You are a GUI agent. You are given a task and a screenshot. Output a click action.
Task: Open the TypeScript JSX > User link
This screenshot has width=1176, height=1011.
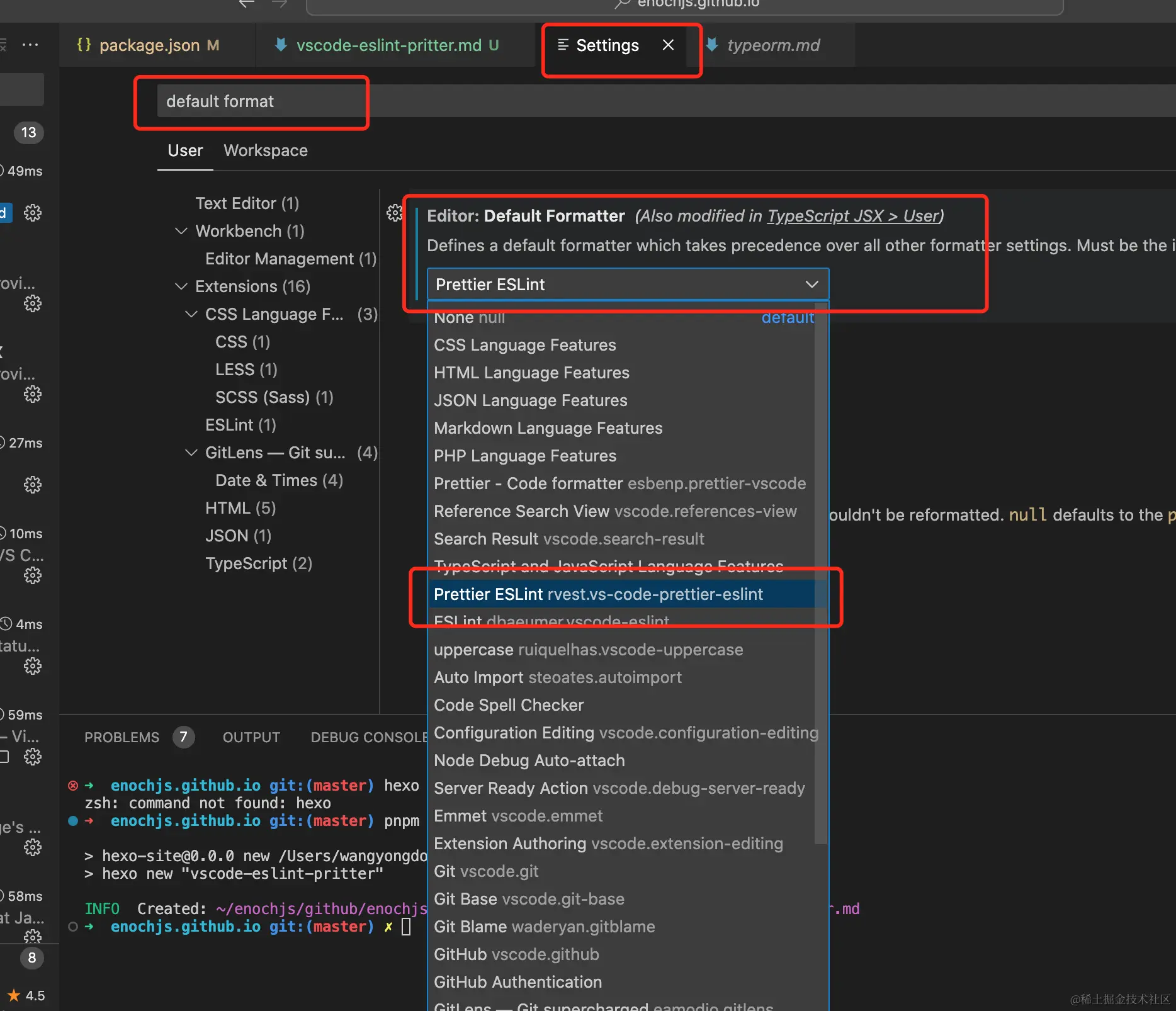click(853, 216)
